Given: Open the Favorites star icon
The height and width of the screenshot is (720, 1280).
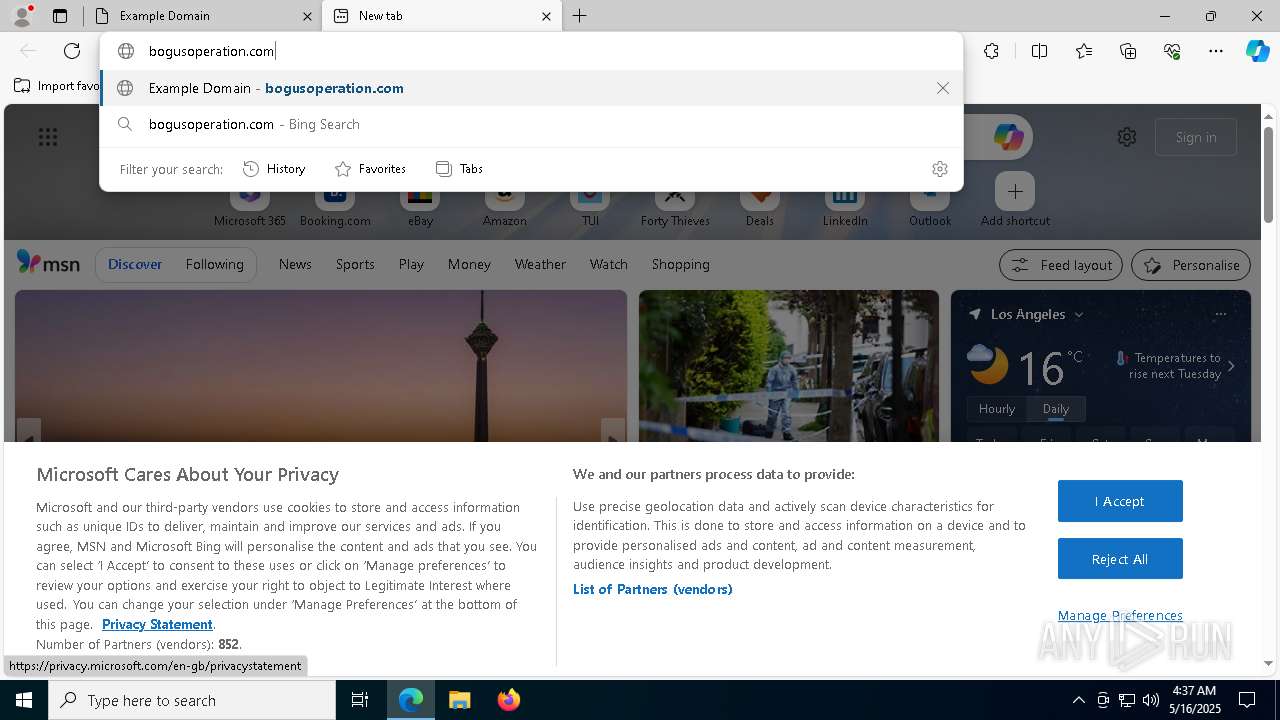Looking at the screenshot, I should (1084, 51).
